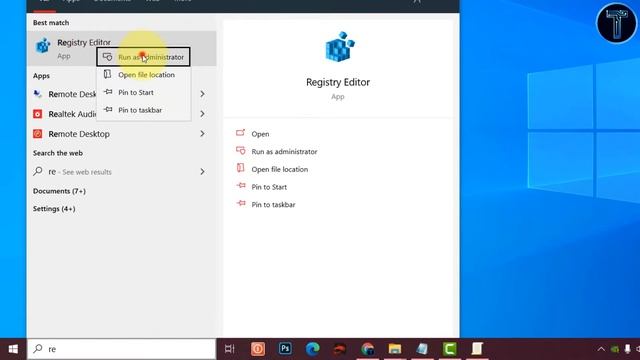Click the large Registry Editor icon in the preview pane
This screenshot has height=360, width=640.
tap(339, 47)
